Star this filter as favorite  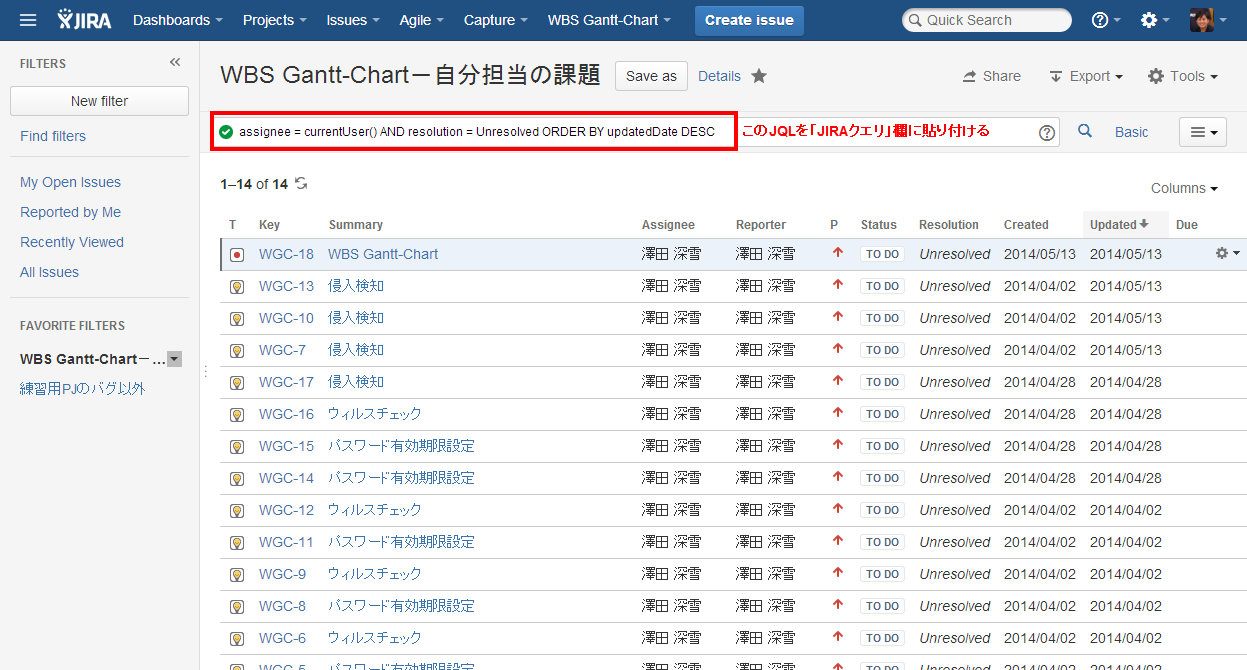759,76
